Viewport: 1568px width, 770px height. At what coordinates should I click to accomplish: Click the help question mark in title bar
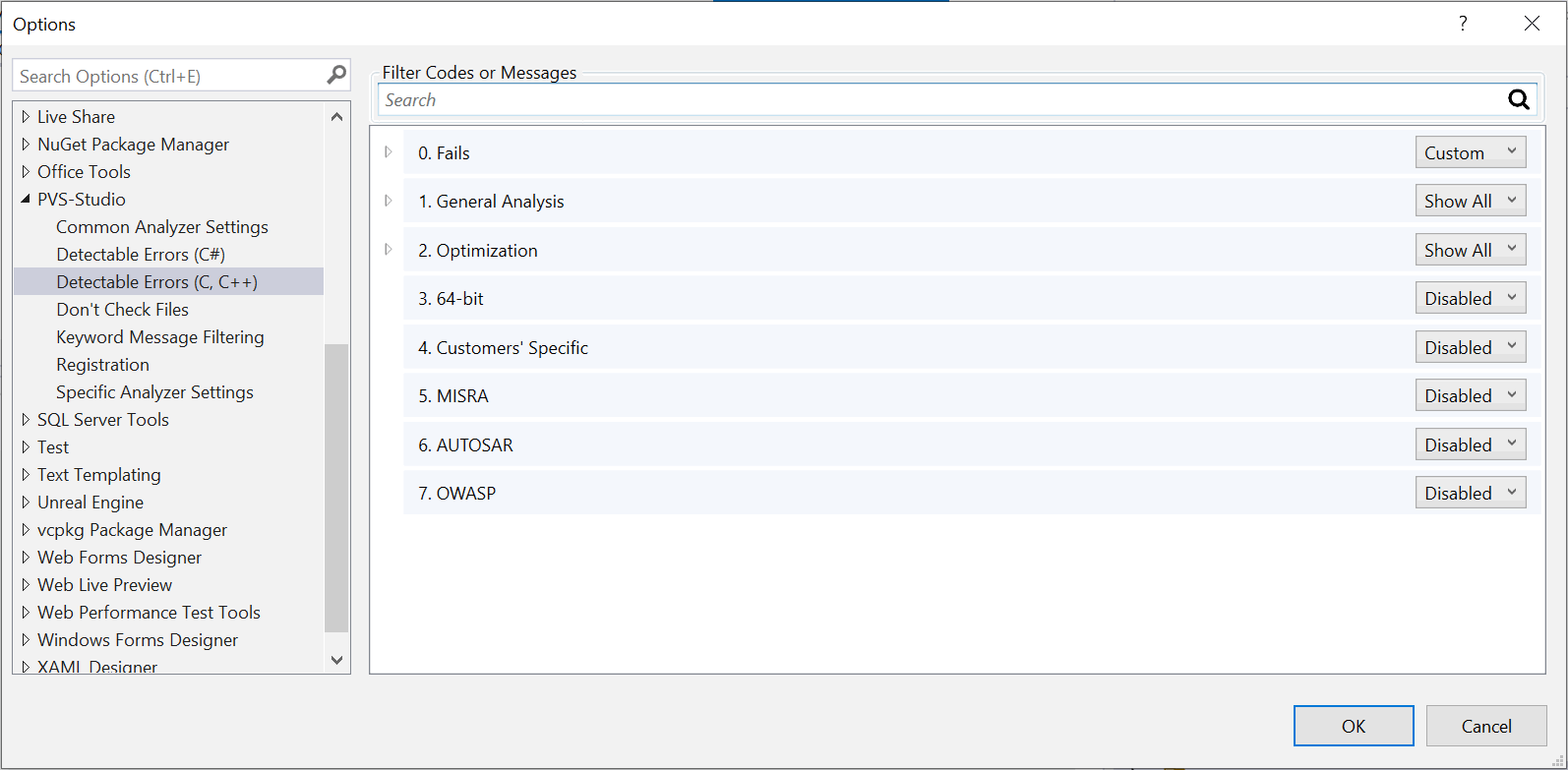[1463, 24]
